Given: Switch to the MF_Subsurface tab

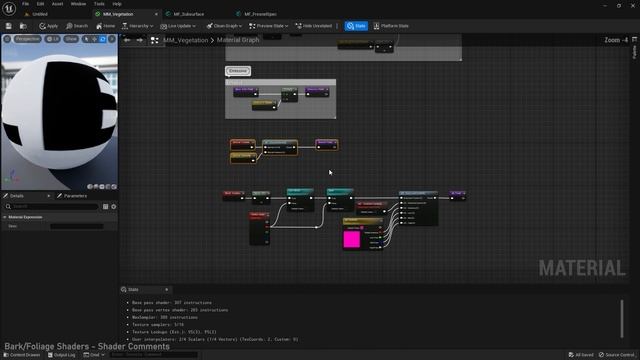Looking at the screenshot, I should point(189,14).
